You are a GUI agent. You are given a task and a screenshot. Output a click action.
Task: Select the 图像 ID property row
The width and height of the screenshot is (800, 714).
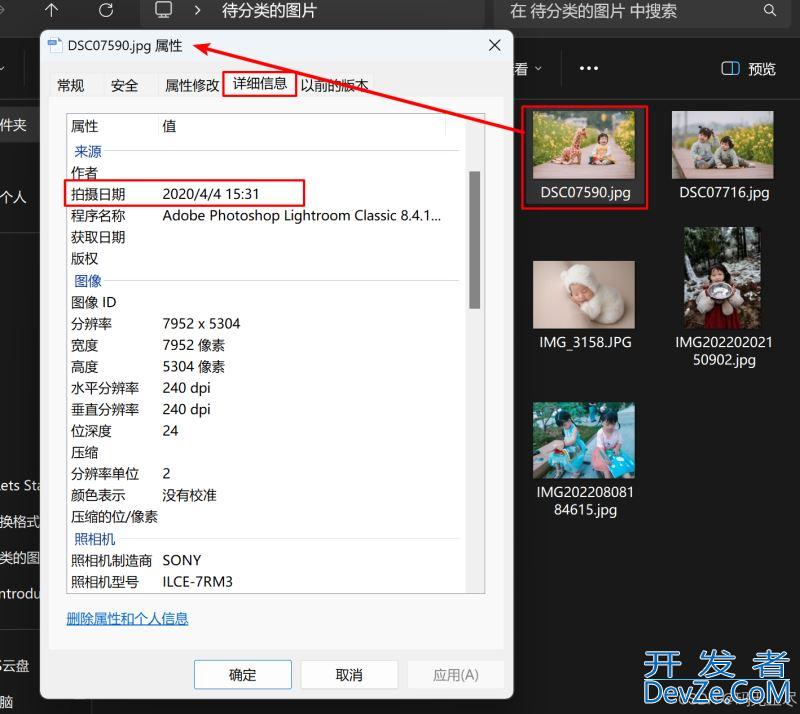(x=265, y=302)
